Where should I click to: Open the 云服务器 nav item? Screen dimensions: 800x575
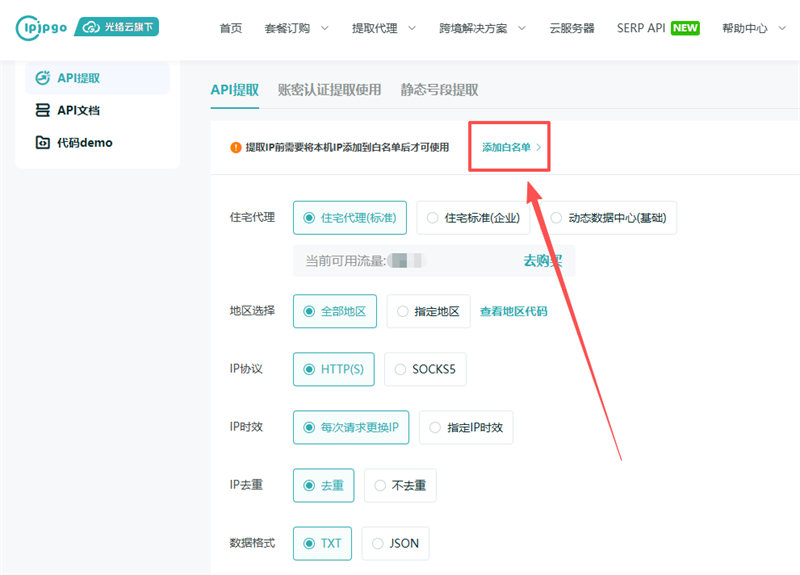572,28
